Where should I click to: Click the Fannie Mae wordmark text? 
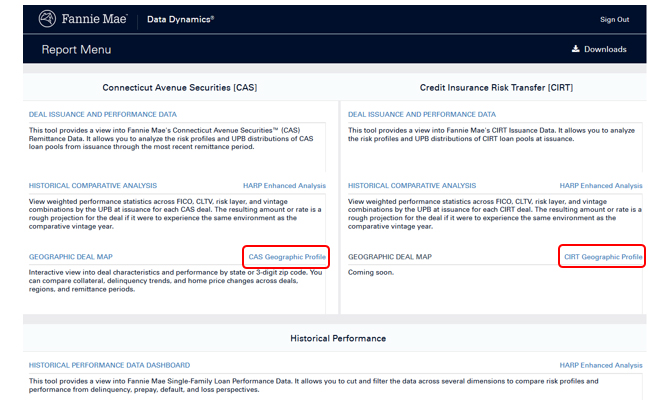coord(94,19)
